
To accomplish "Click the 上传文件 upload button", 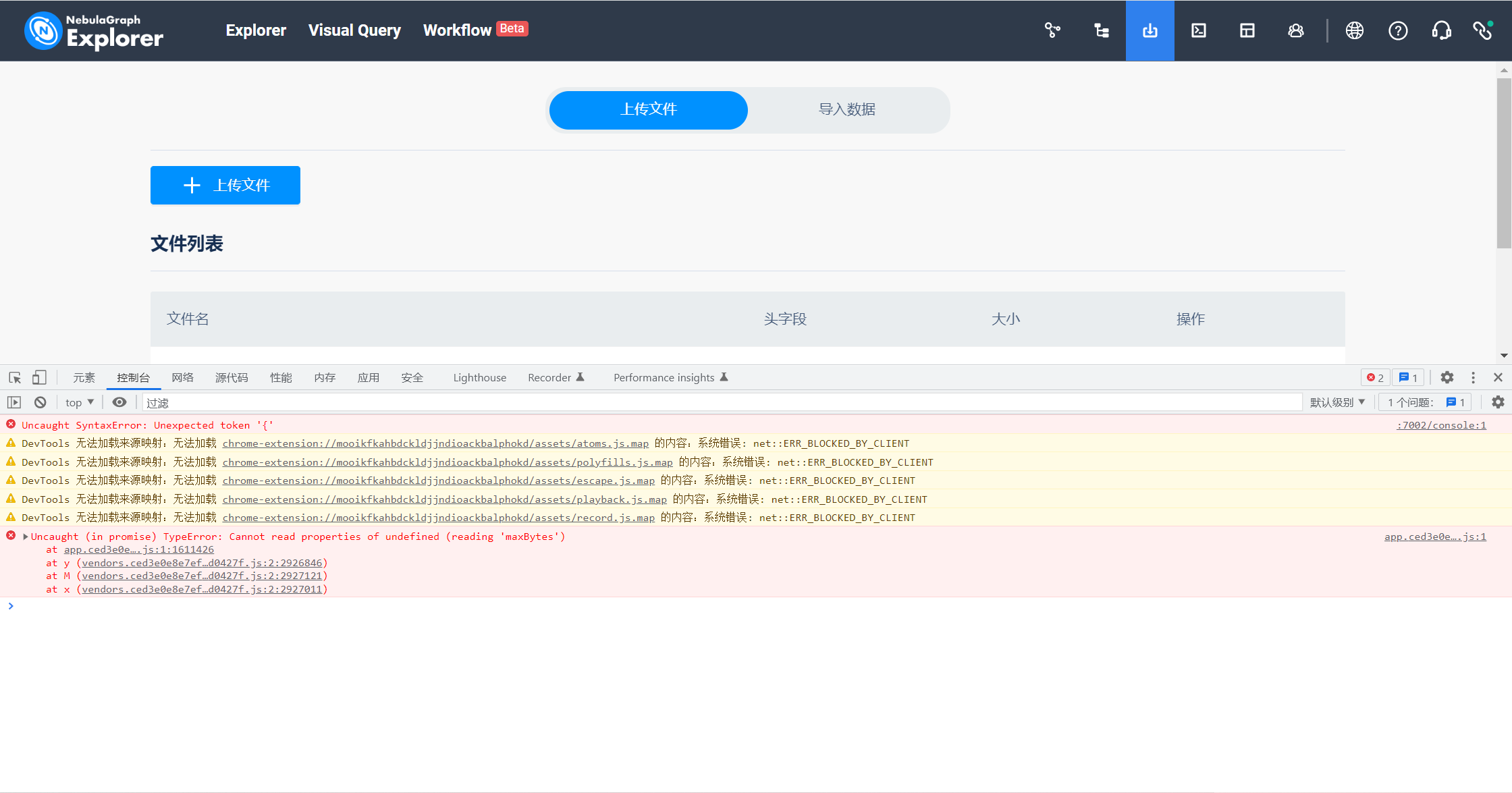I will click(x=225, y=185).
